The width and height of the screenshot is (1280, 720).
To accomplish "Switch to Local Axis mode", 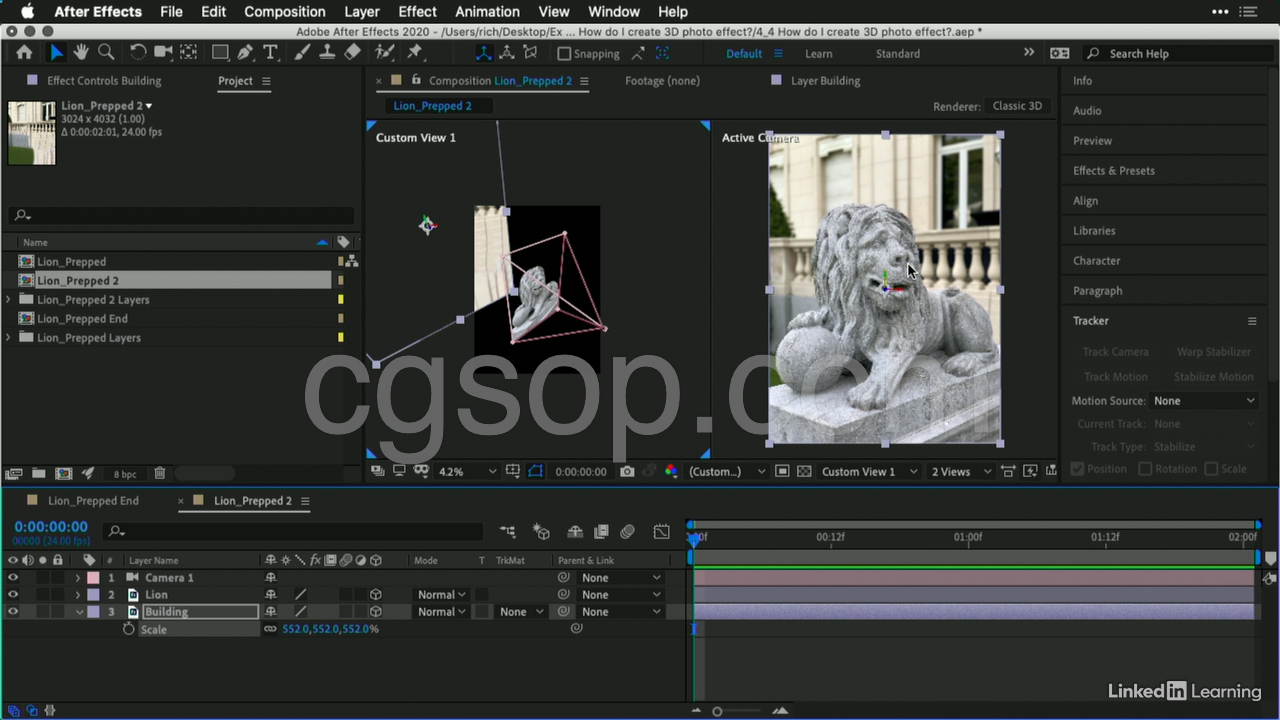I will [x=484, y=53].
